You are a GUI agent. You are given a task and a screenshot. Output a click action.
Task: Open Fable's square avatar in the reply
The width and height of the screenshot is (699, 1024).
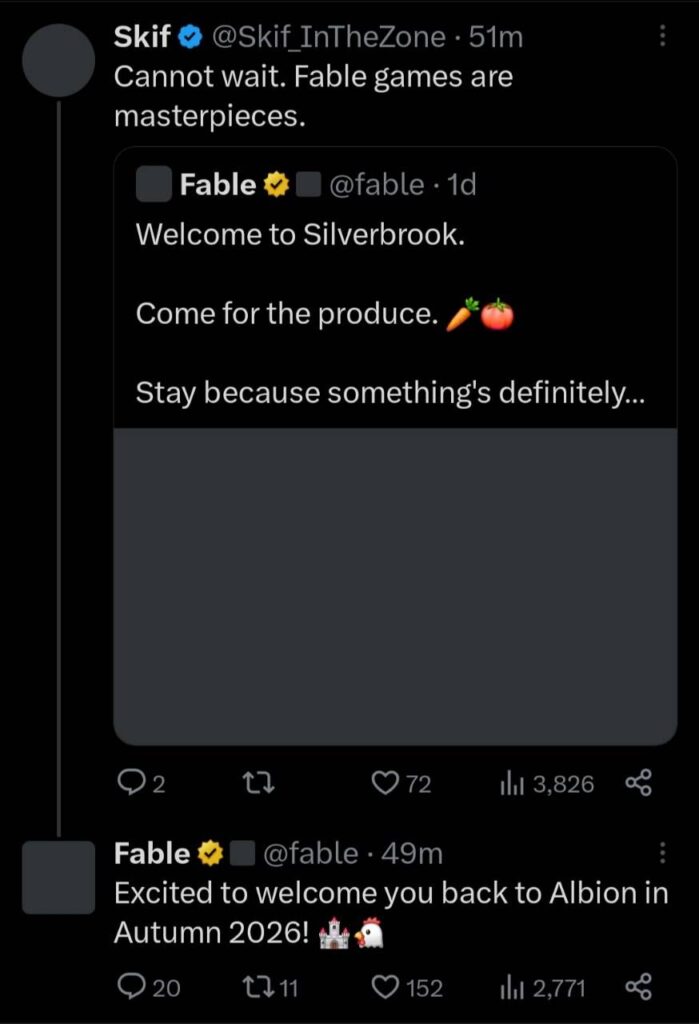(x=58, y=877)
